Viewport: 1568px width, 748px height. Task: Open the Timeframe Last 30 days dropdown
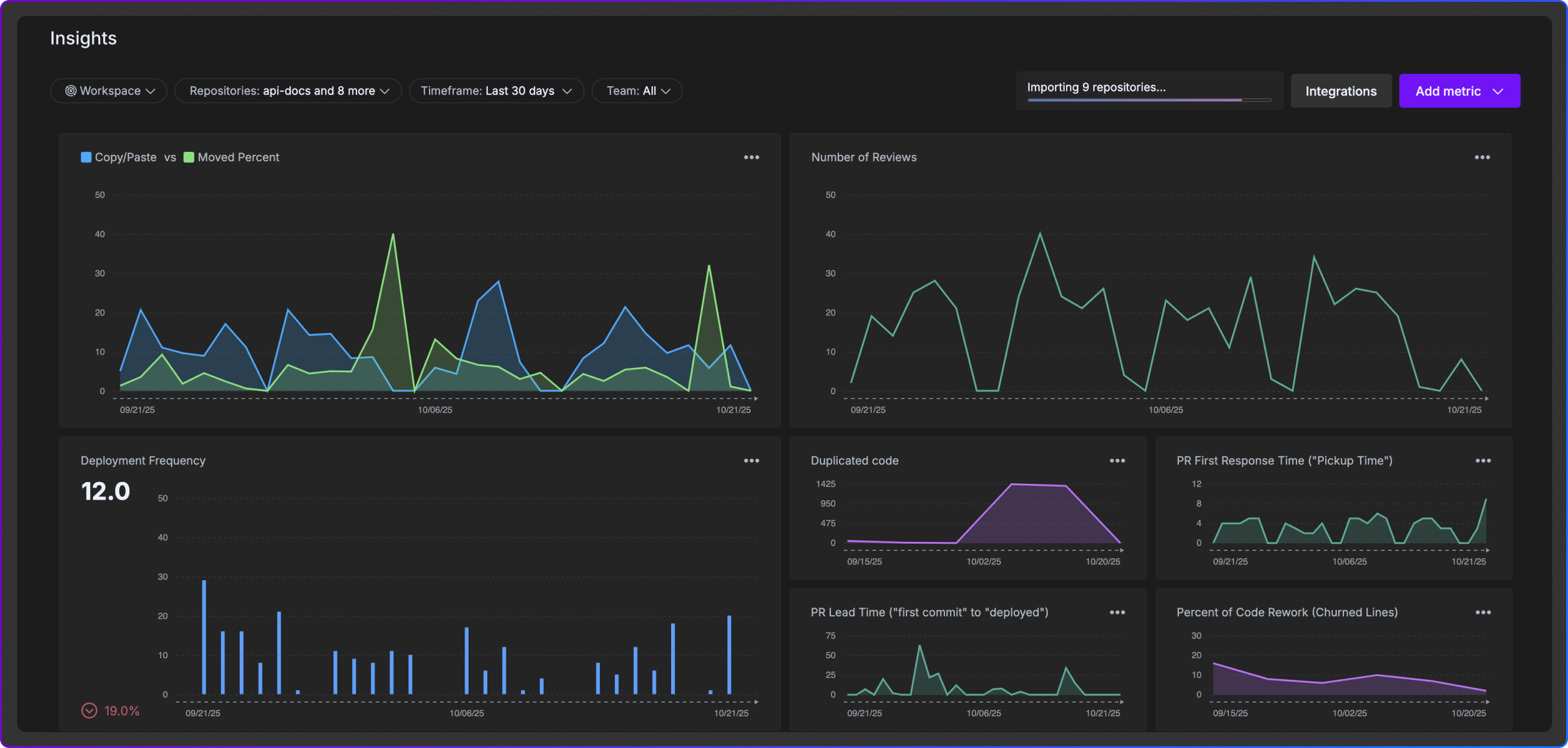(x=496, y=91)
